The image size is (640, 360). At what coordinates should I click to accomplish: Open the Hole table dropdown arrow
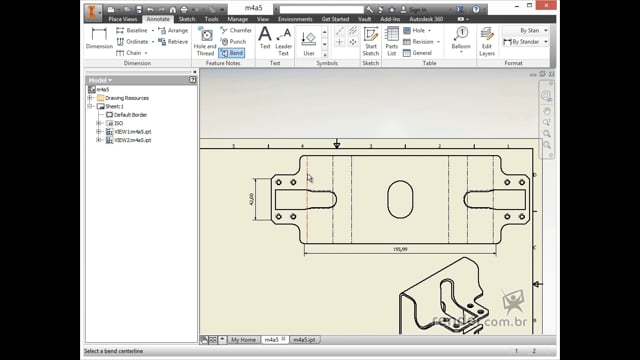click(429, 31)
